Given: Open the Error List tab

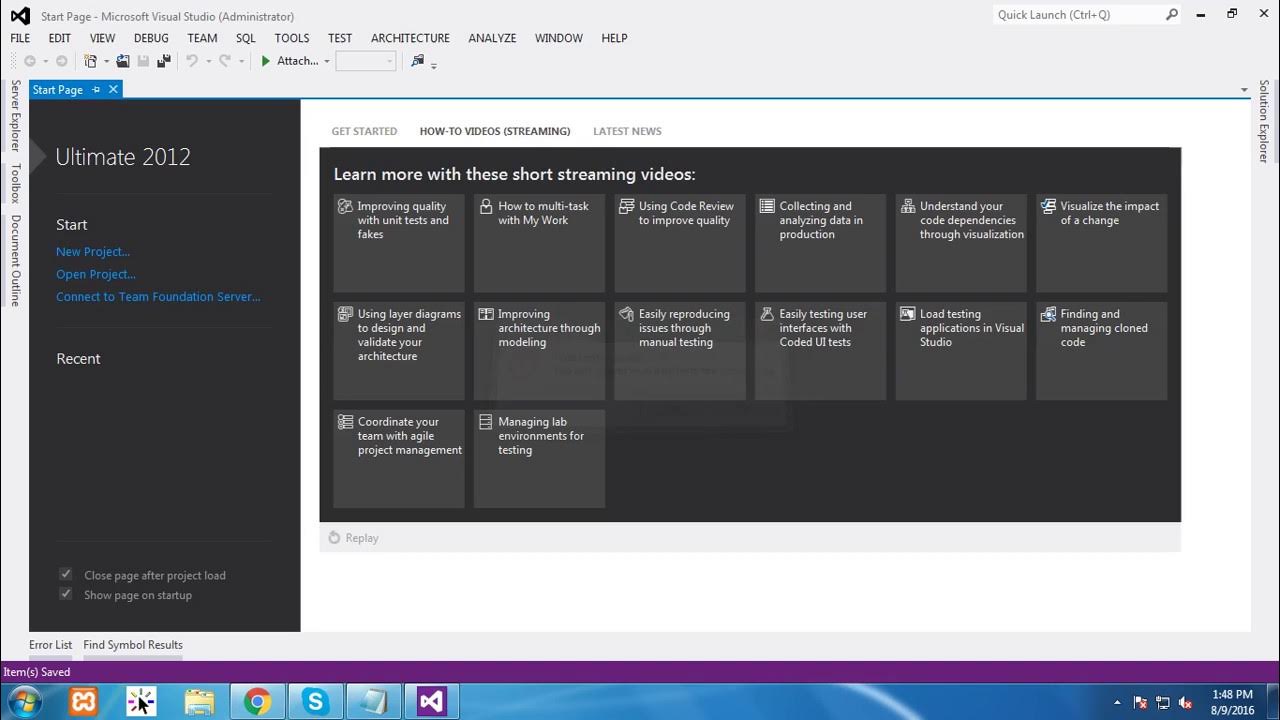Looking at the screenshot, I should pyautogui.click(x=51, y=645).
